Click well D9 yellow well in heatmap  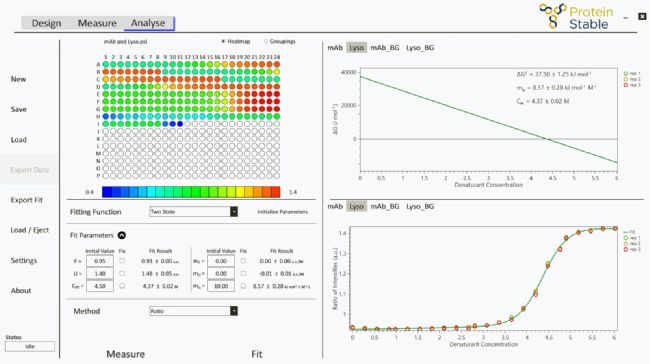[x=165, y=87]
